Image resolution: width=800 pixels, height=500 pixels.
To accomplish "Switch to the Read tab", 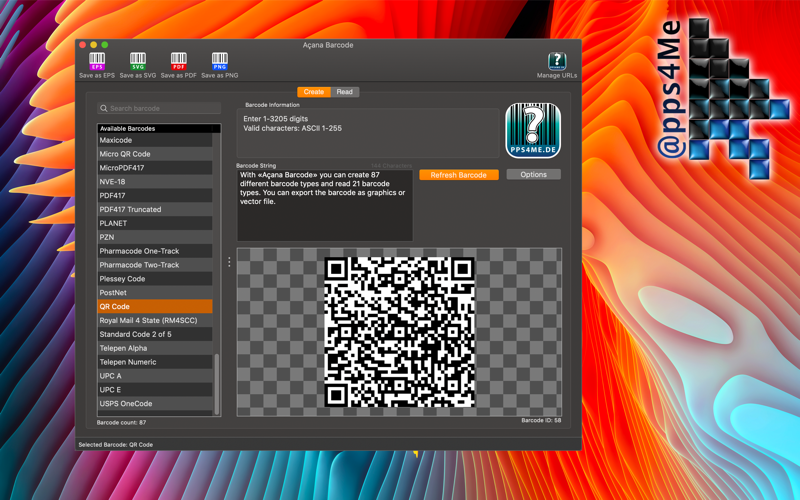I will [x=344, y=92].
